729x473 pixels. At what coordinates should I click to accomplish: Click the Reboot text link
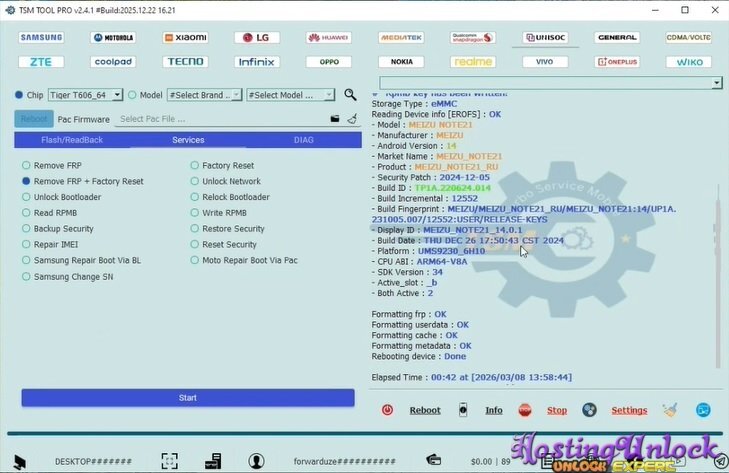click(425, 410)
